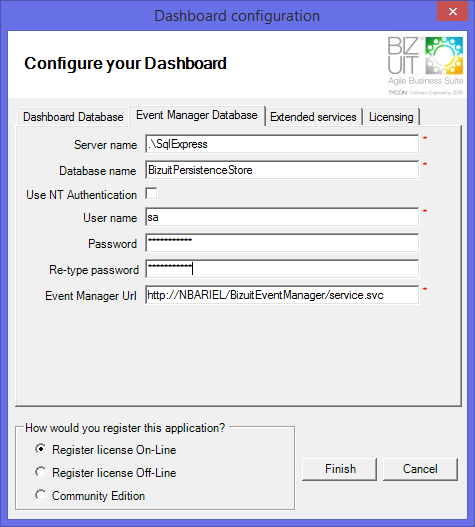Click the Password field
475x527 pixels.
coord(282,243)
